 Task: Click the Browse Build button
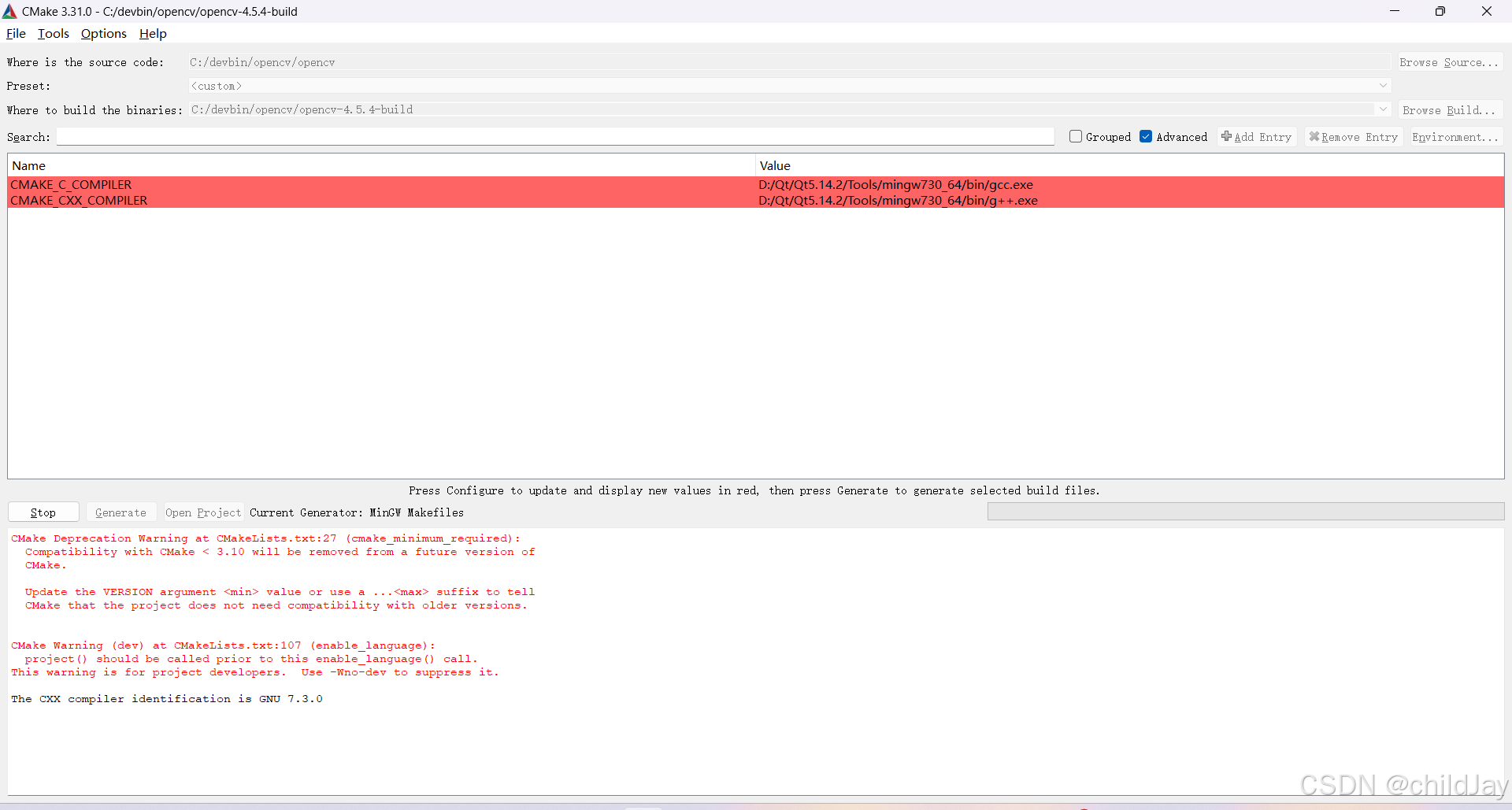coord(1449,110)
